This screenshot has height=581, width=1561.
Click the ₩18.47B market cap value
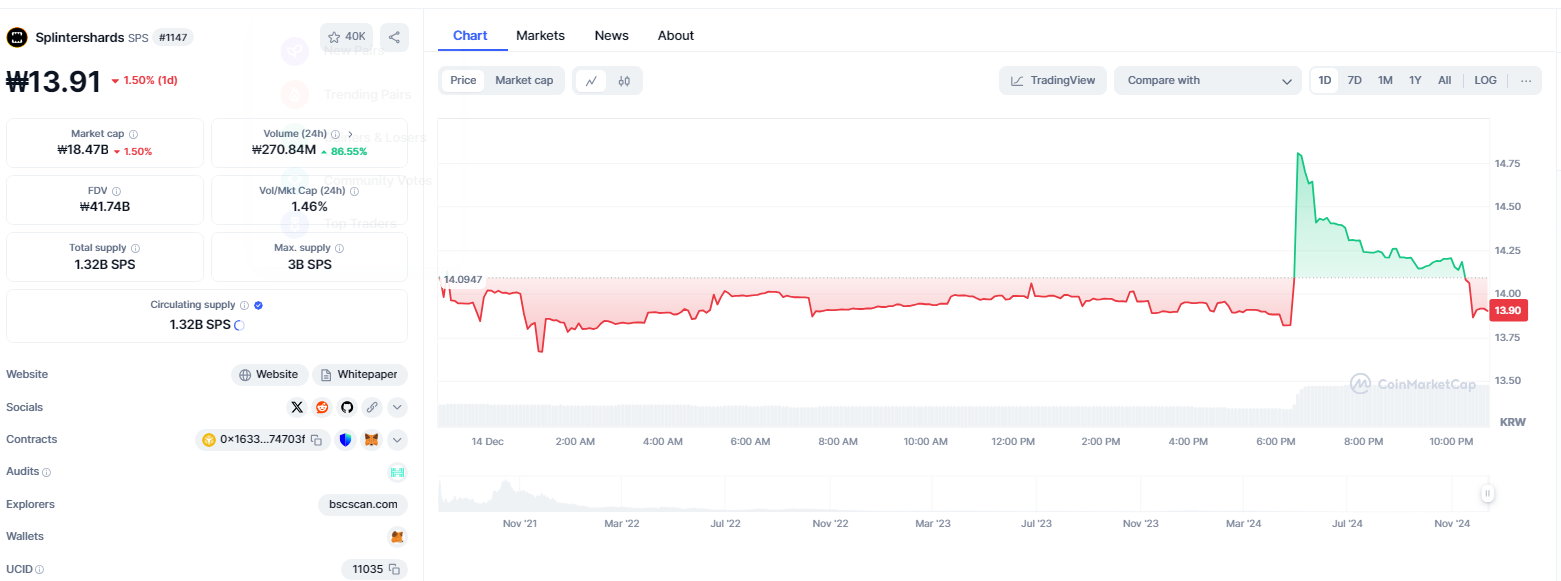coord(83,151)
